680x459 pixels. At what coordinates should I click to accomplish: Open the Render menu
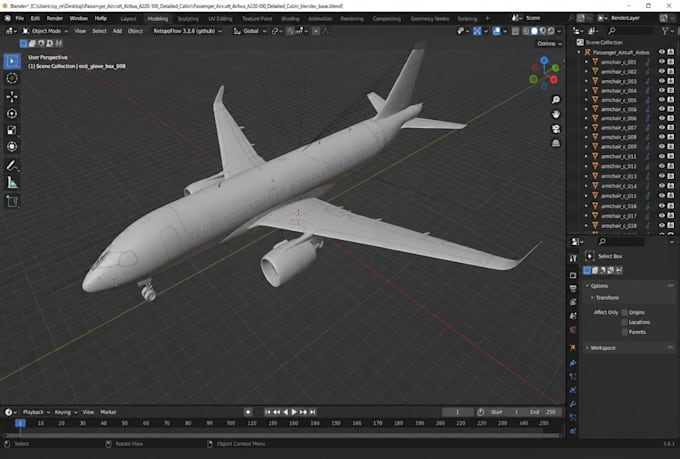point(55,18)
